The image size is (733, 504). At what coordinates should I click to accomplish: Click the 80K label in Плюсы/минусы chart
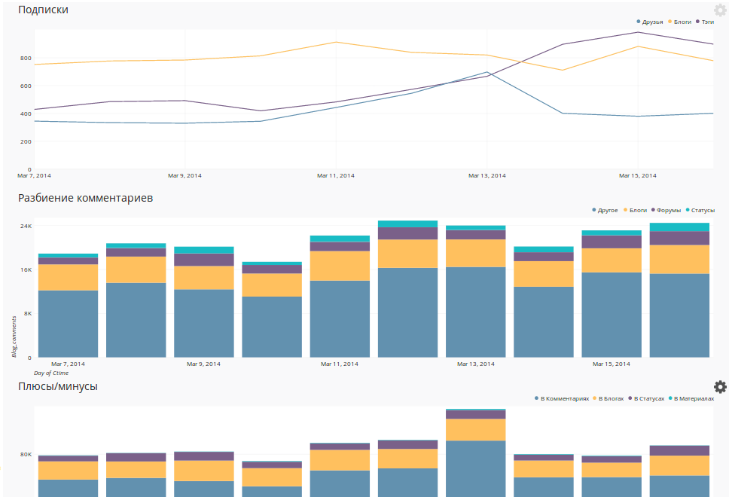[x=26, y=454]
